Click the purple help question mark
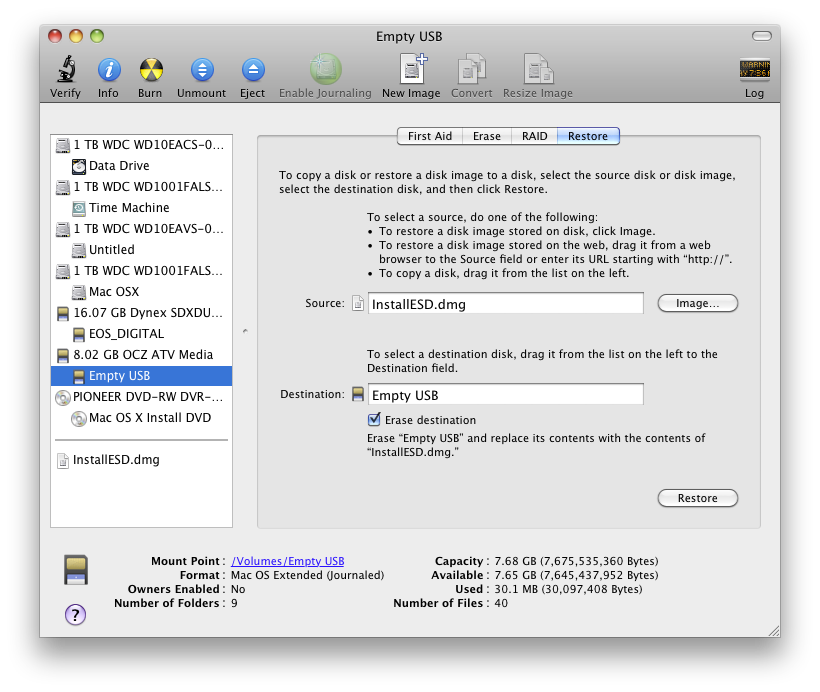This screenshot has height=692, width=820. [75, 614]
